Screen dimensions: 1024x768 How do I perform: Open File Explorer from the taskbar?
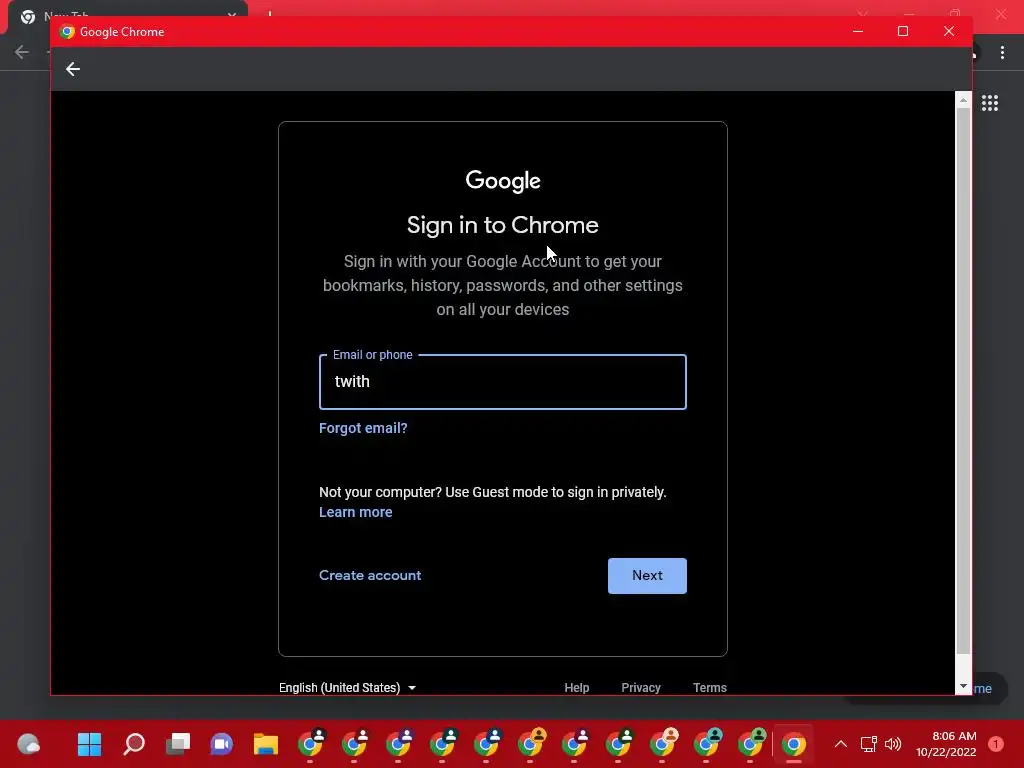pos(266,744)
